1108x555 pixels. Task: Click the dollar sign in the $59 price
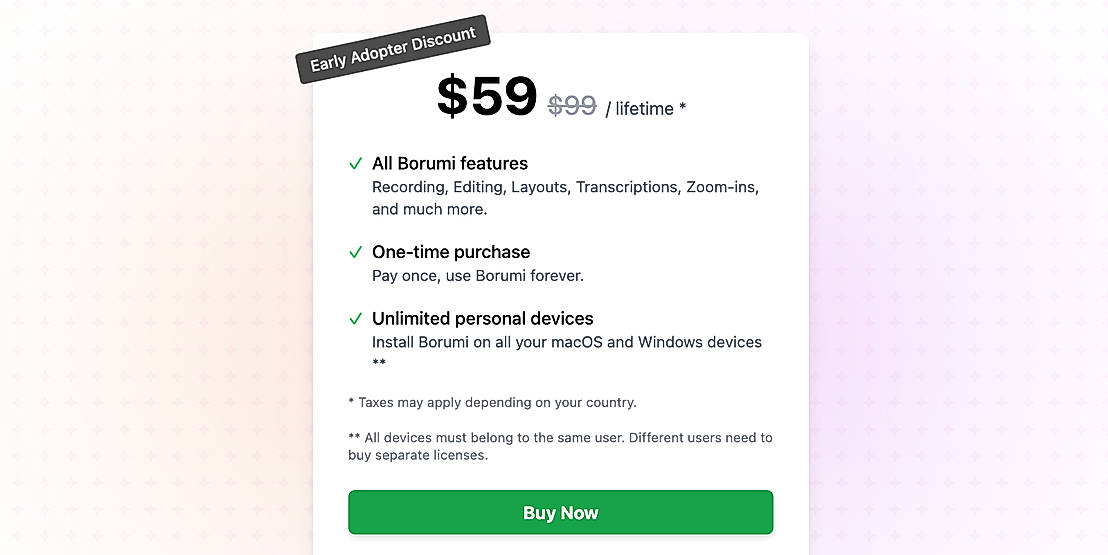coord(451,98)
